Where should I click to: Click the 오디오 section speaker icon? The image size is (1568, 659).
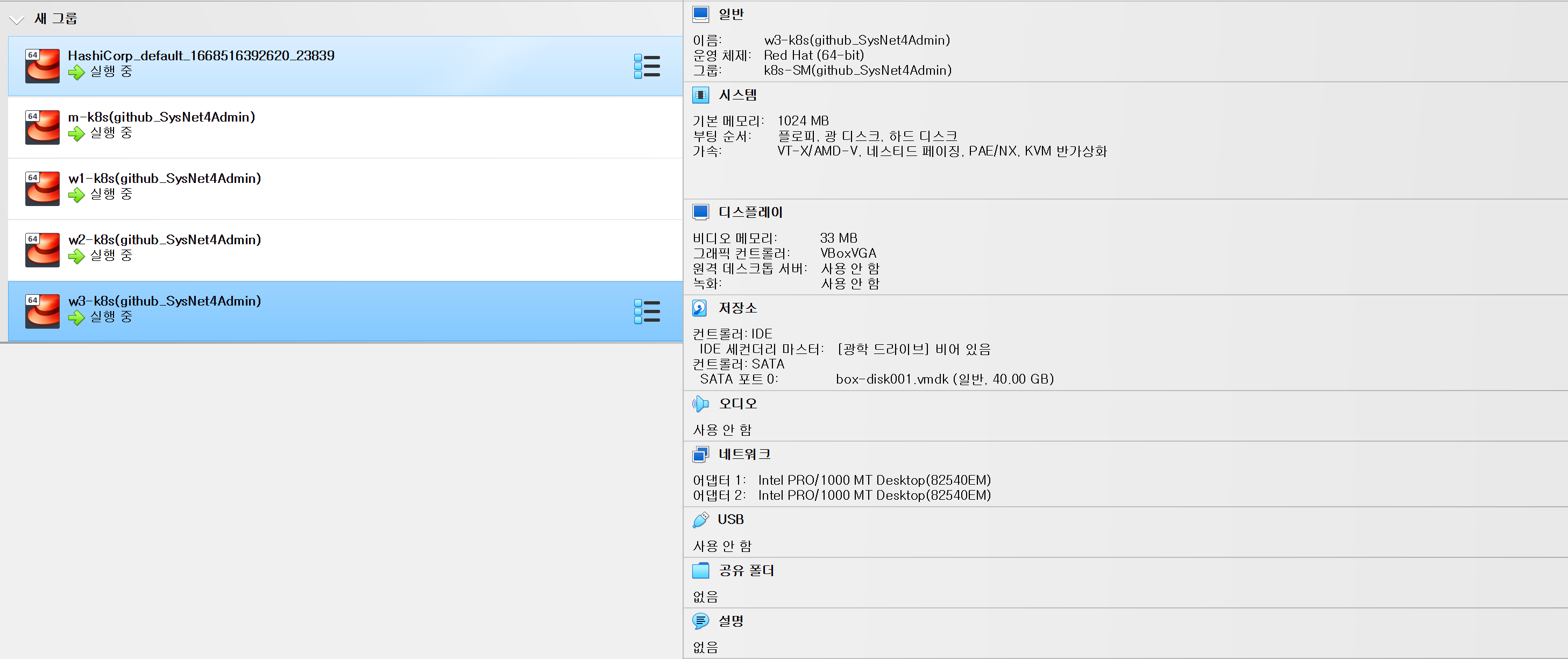pos(700,403)
